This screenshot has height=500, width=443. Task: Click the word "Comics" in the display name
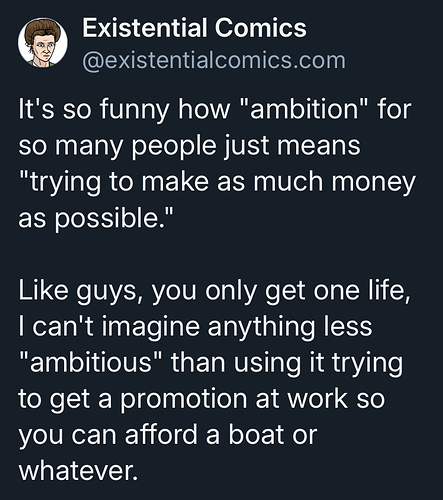coord(261,28)
